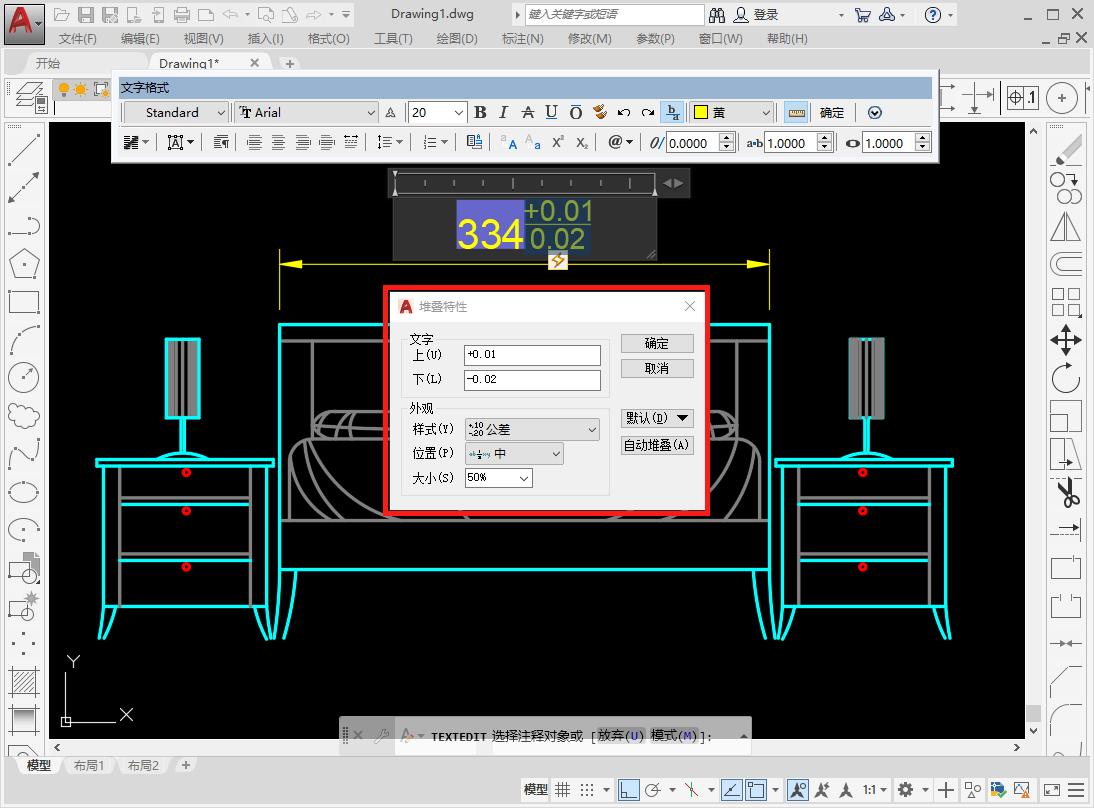Expand the 大小 50% size dropdown
1094x808 pixels.
coord(499,478)
